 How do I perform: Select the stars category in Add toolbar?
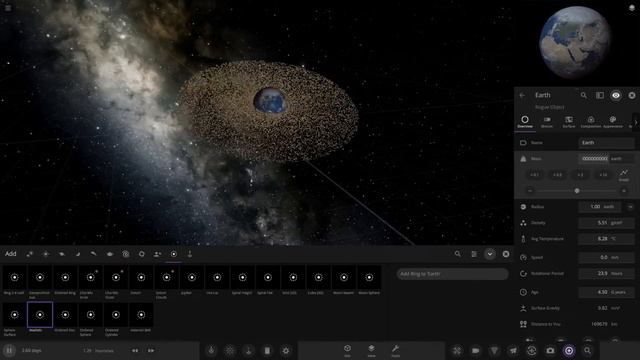(46, 254)
